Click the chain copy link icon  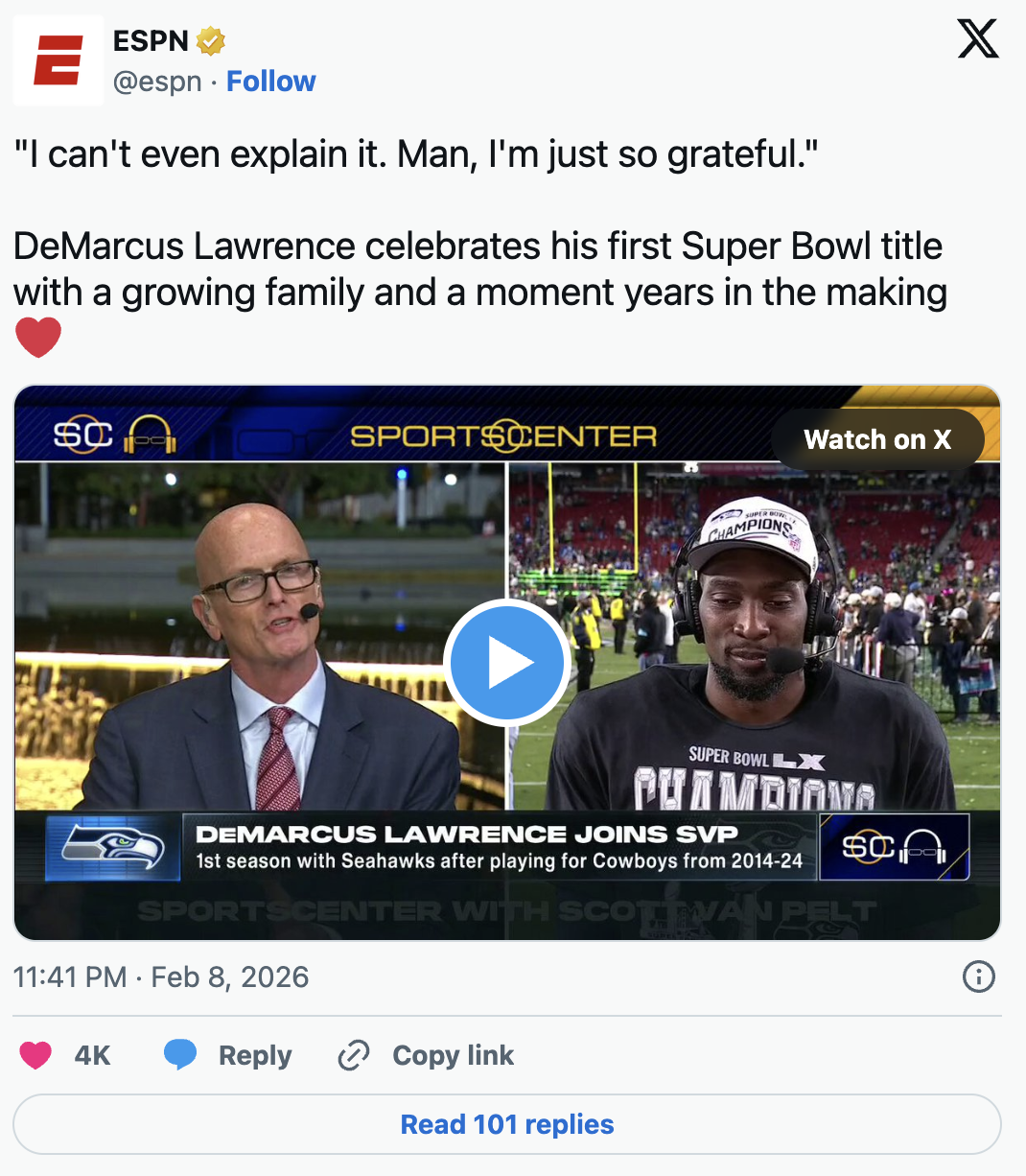pyautogui.click(x=354, y=1055)
